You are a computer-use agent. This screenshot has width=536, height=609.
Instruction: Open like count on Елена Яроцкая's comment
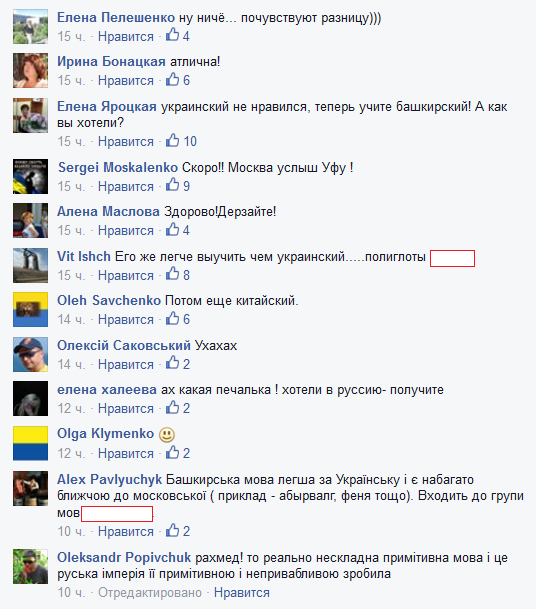point(190,141)
